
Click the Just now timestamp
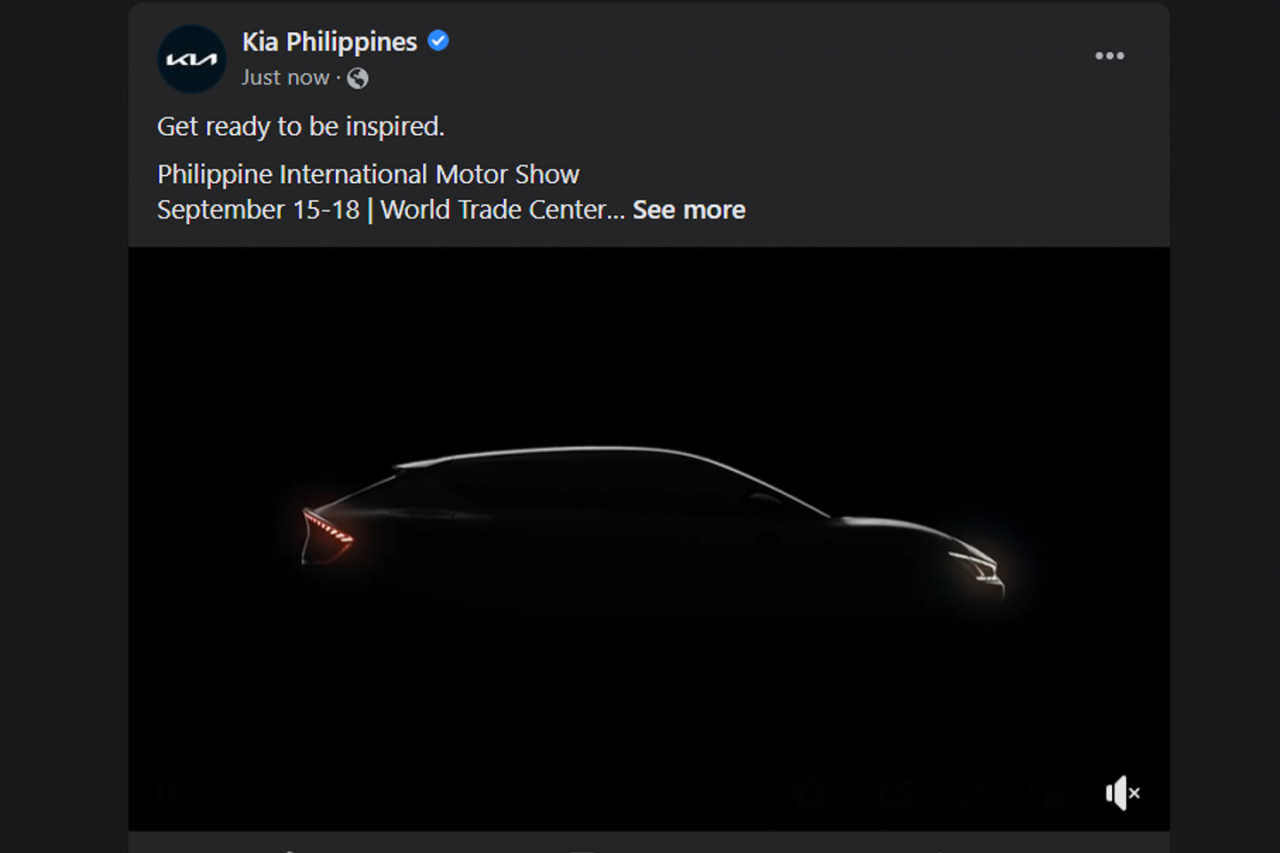[285, 78]
